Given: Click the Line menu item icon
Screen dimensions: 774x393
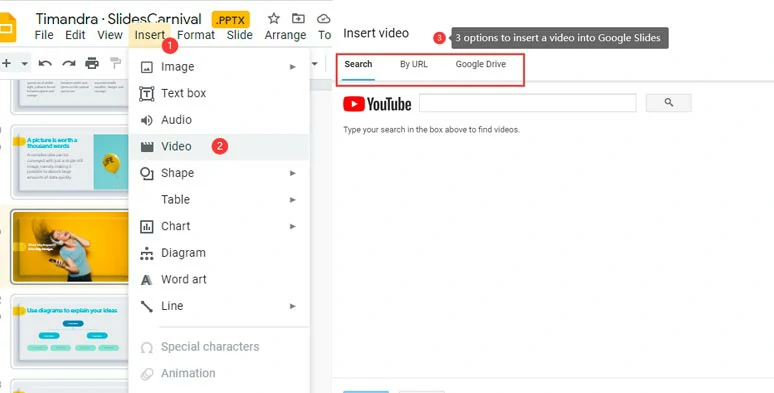Looking at the screenshot, I should pos(147,307).
